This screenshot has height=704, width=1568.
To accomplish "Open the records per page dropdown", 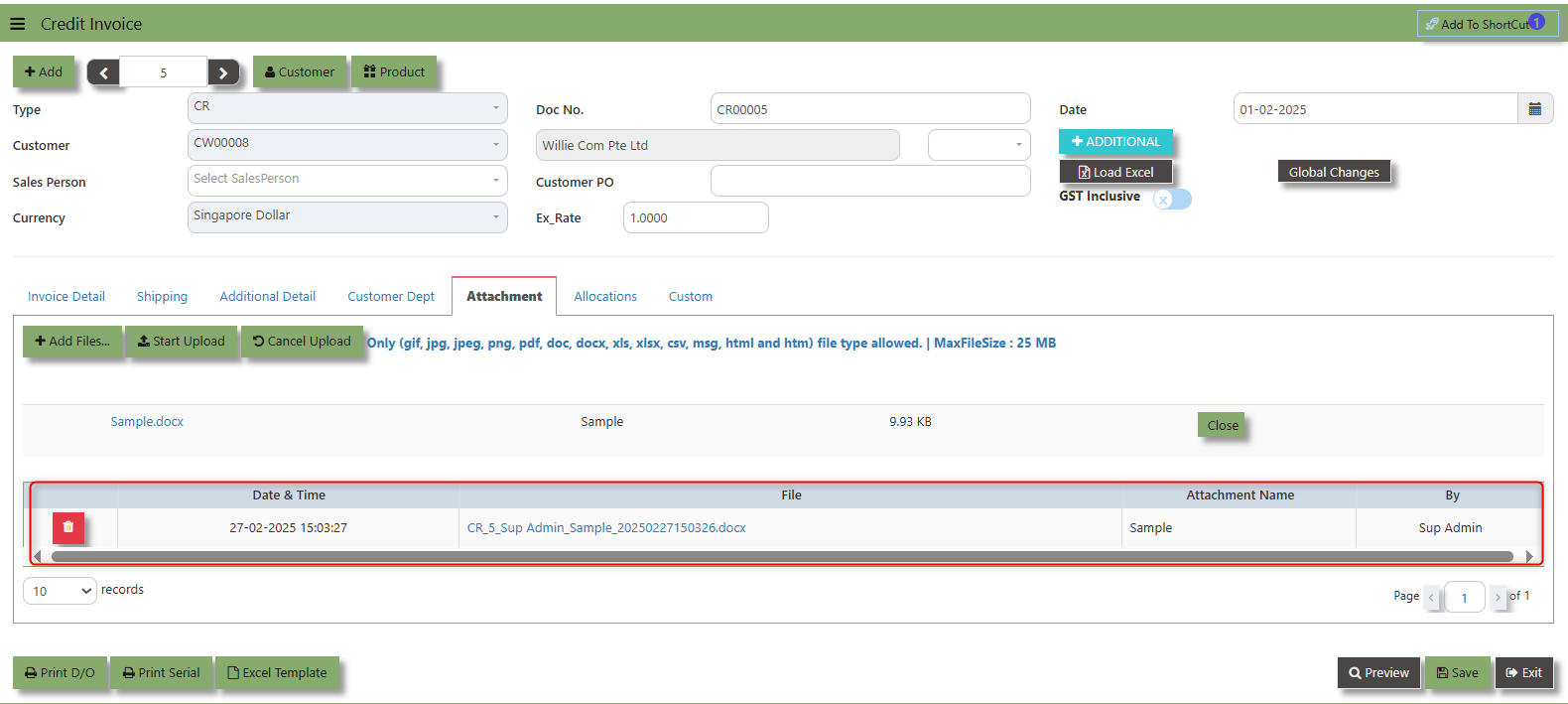I will click(60, 591).
